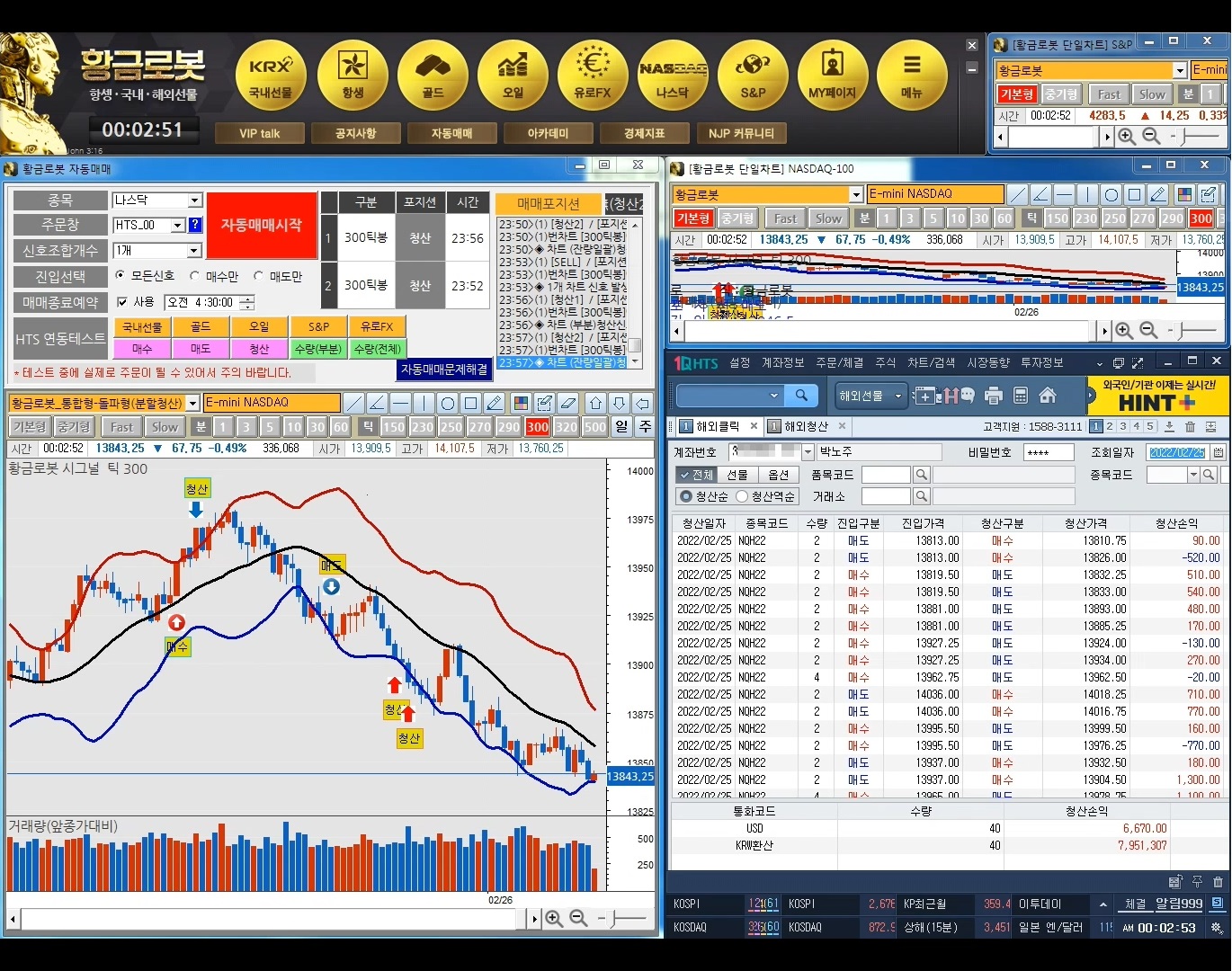Select the 청산역순 radio button
Image resolution: width=1232 pixels, height=971 pixels.
742,496
